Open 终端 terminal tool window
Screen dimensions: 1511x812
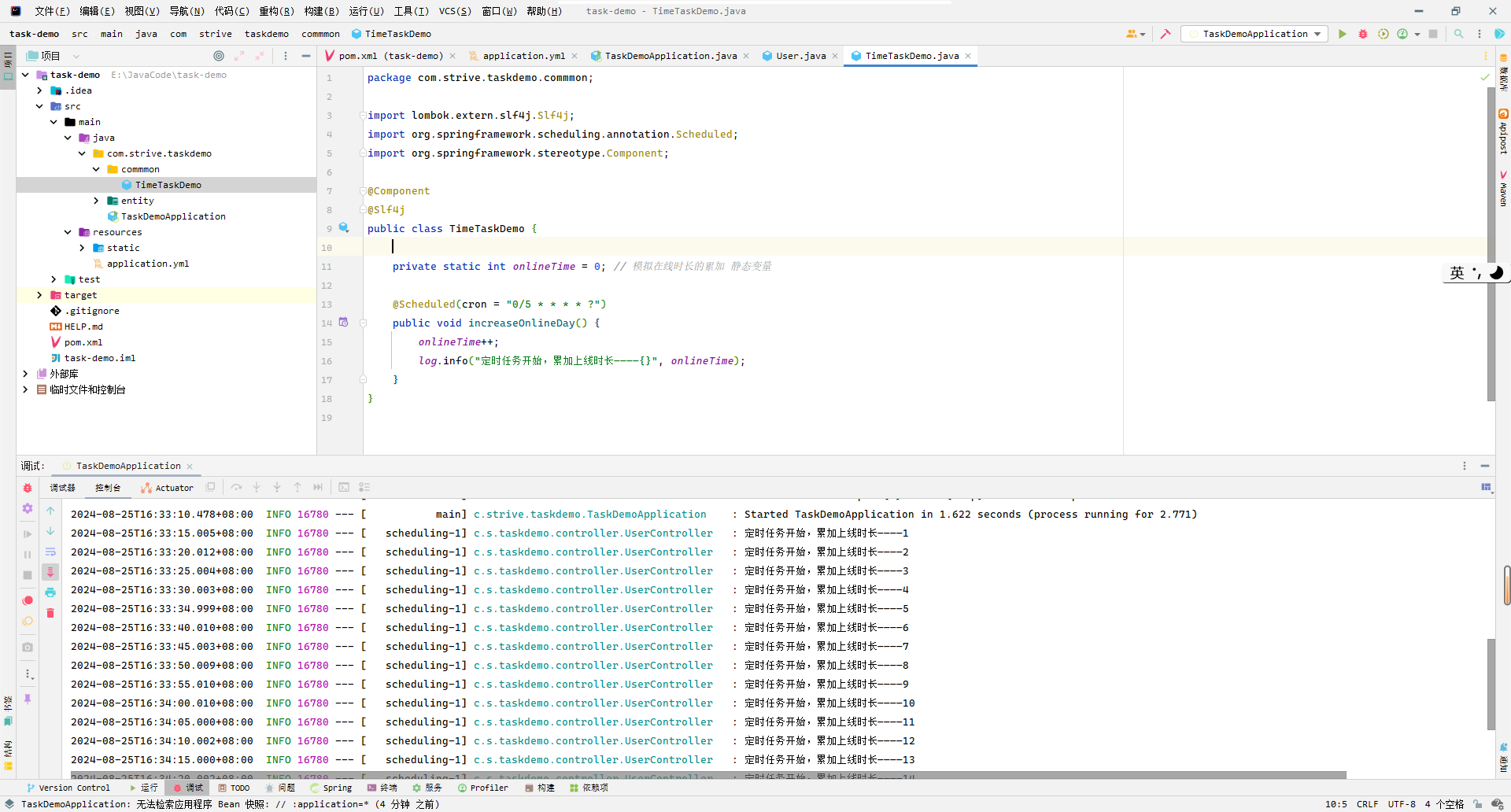tap(382, 788)
